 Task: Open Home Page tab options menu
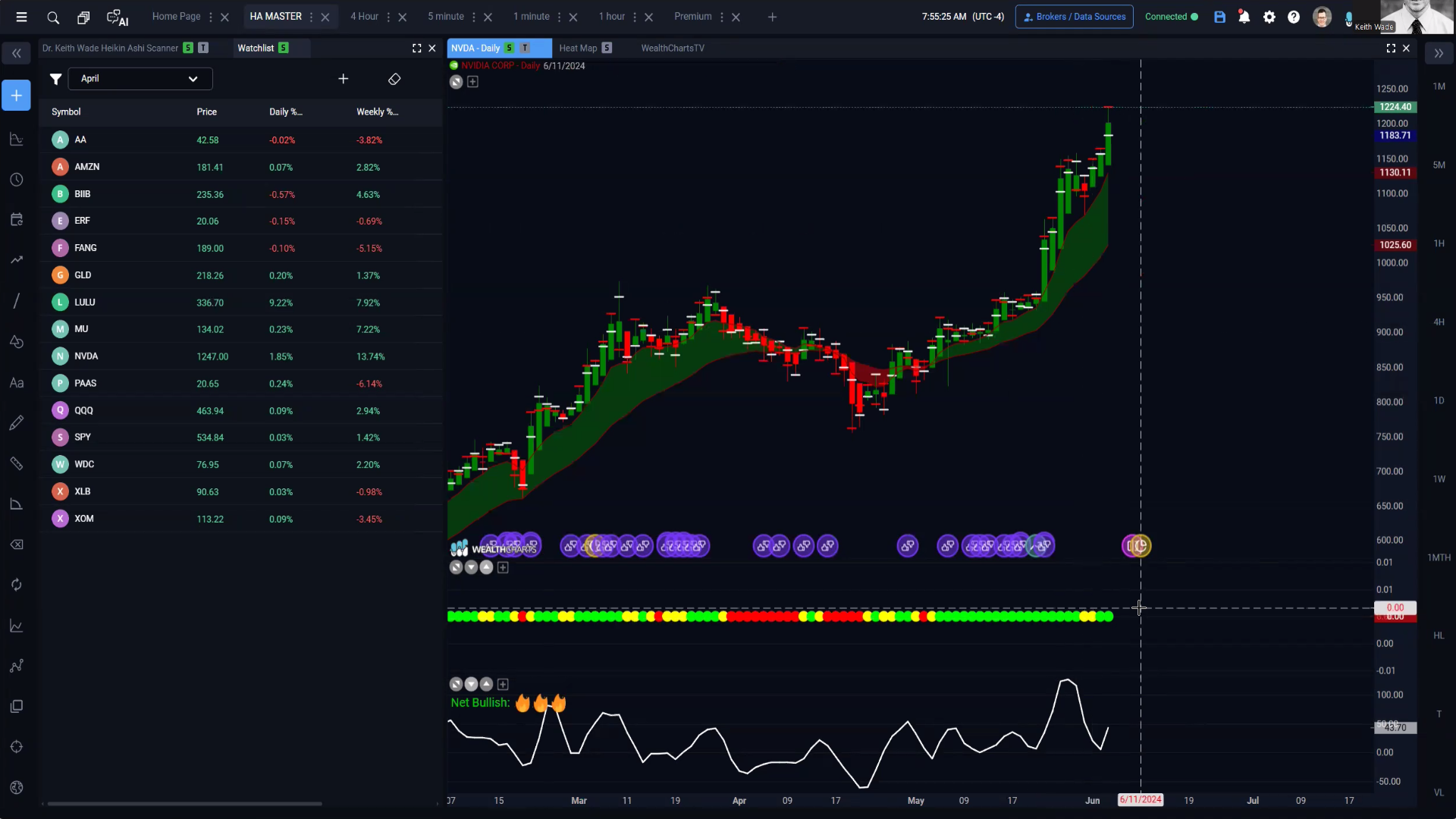(x=210, y=17)
